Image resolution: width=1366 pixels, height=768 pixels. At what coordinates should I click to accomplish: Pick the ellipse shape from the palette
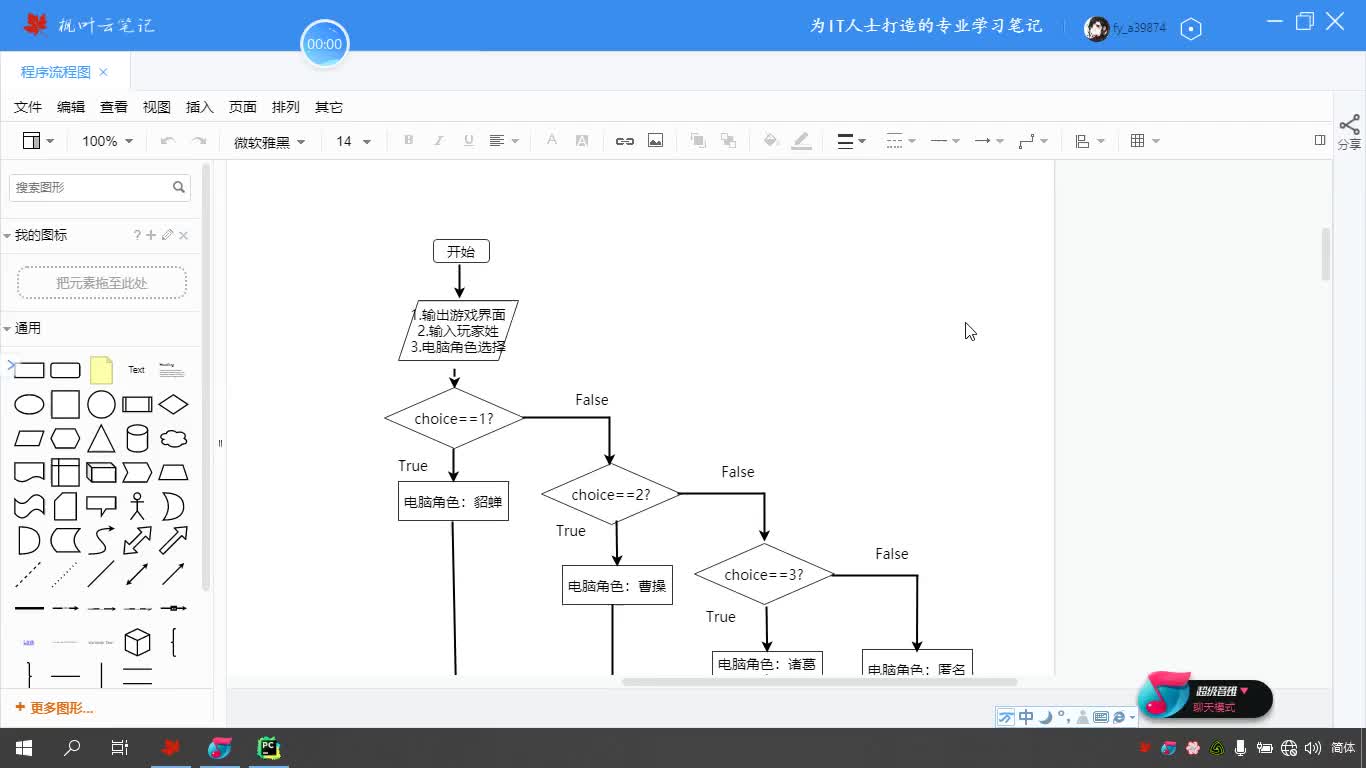pyautogui.click(x=29, y=404)
